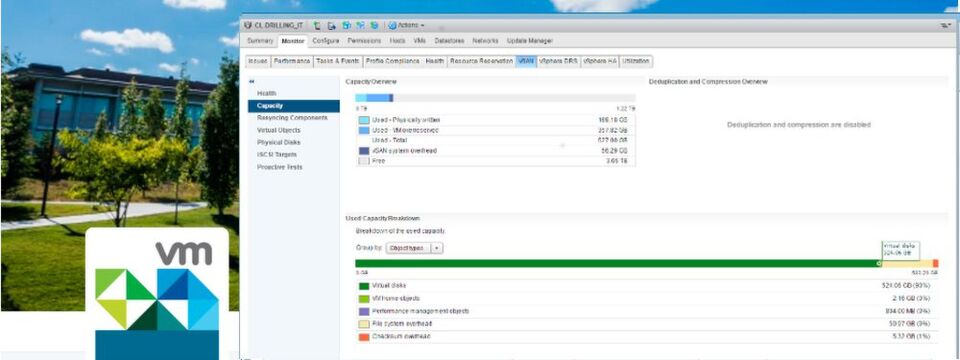Screen dimensions: 960x360
Task: Open the vSphere DRS sub-tab
Action: click(558, 61)
